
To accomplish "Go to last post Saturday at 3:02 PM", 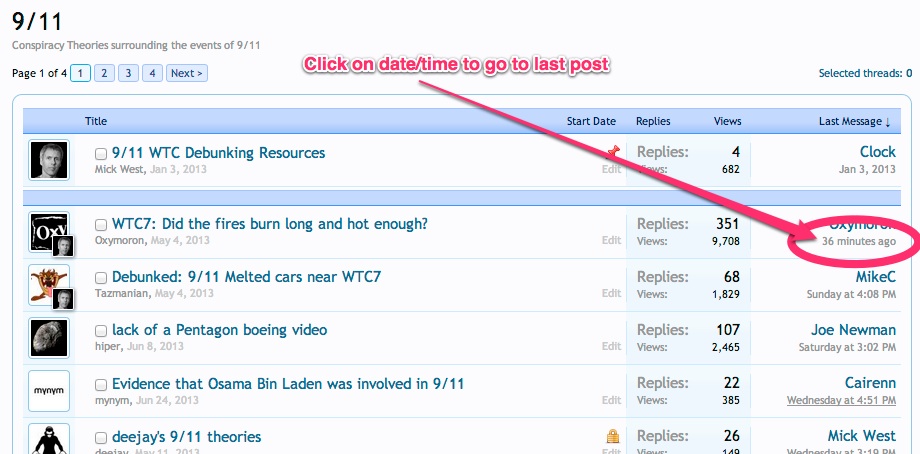I will point(847,347).
